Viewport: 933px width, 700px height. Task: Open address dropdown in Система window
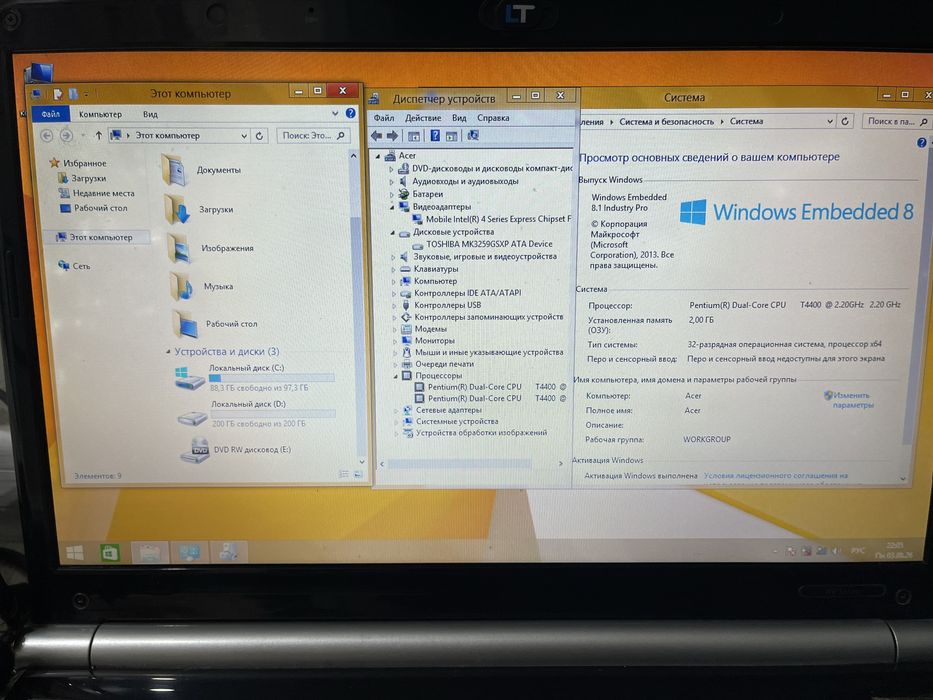pos(830,121)
